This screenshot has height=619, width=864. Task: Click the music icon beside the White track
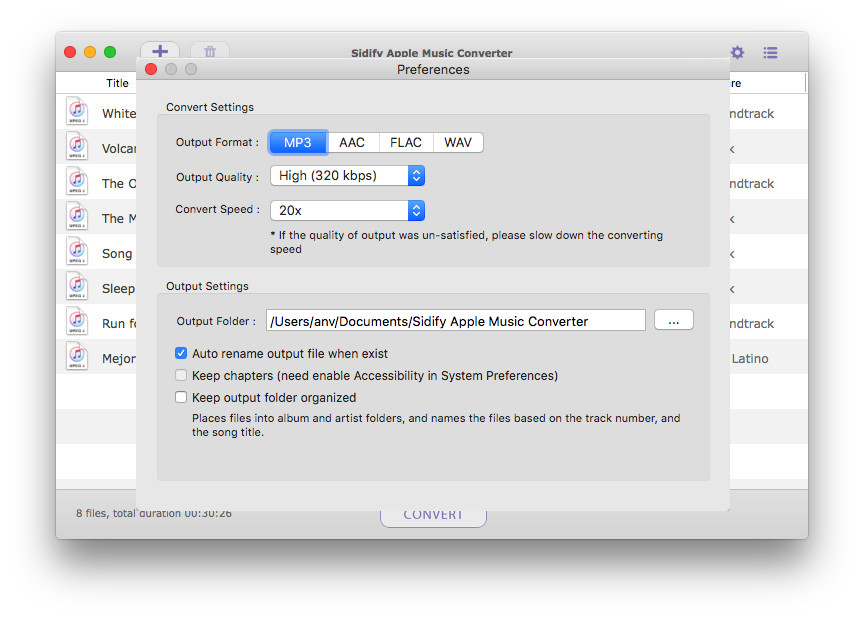coord(77,112)
